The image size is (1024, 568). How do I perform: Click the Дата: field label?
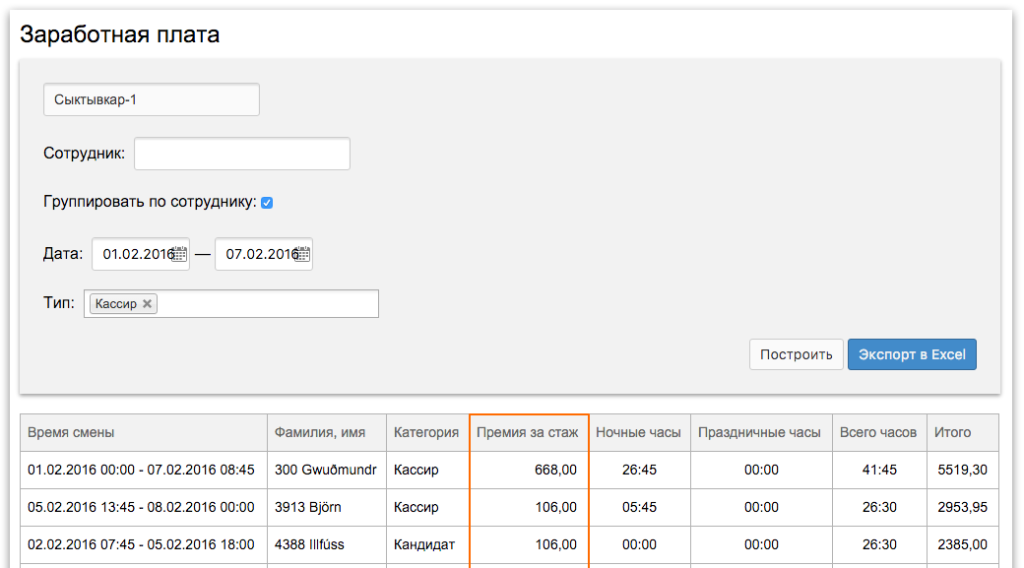pos(63,253)
